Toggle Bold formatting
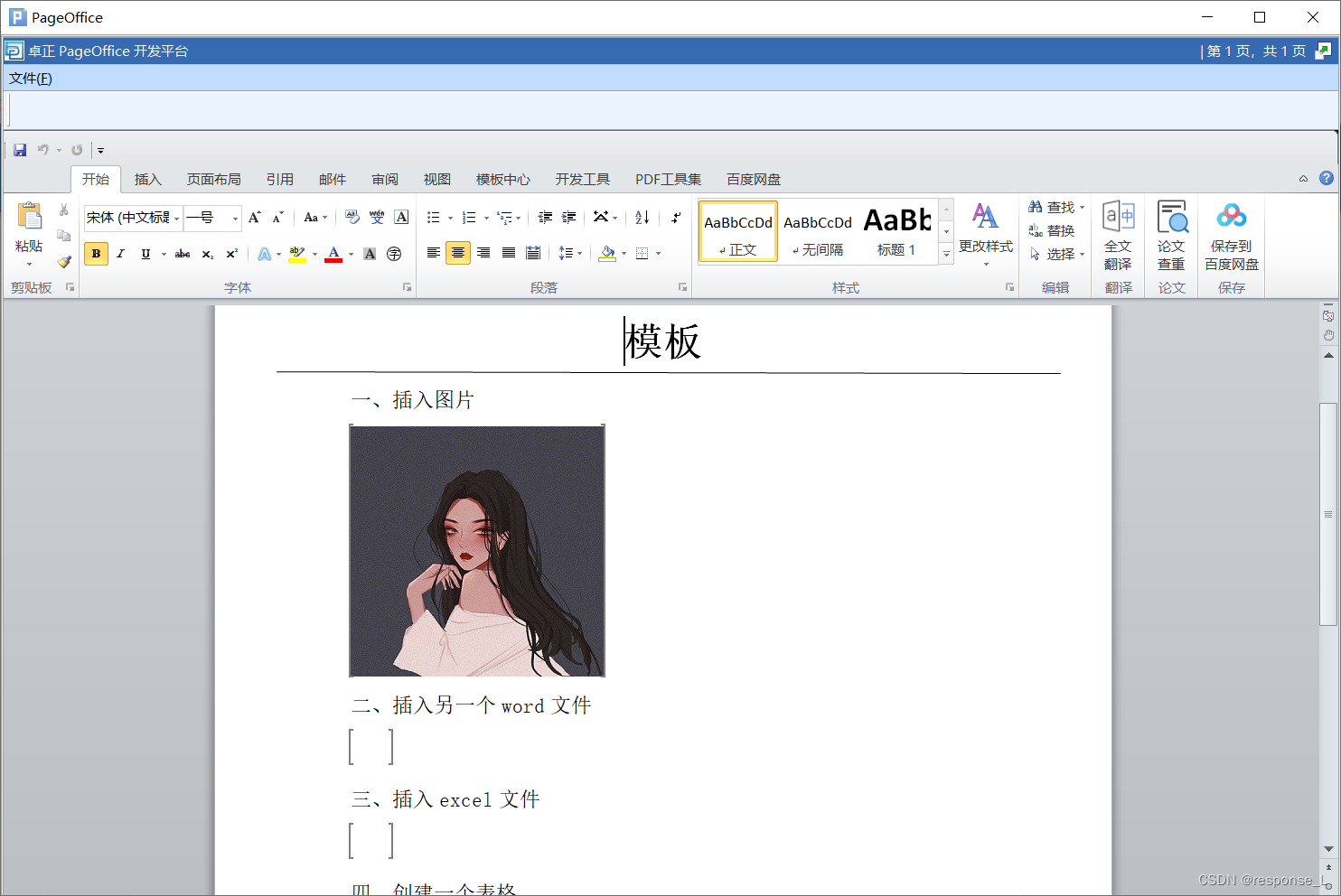 [x=96, y=254]
